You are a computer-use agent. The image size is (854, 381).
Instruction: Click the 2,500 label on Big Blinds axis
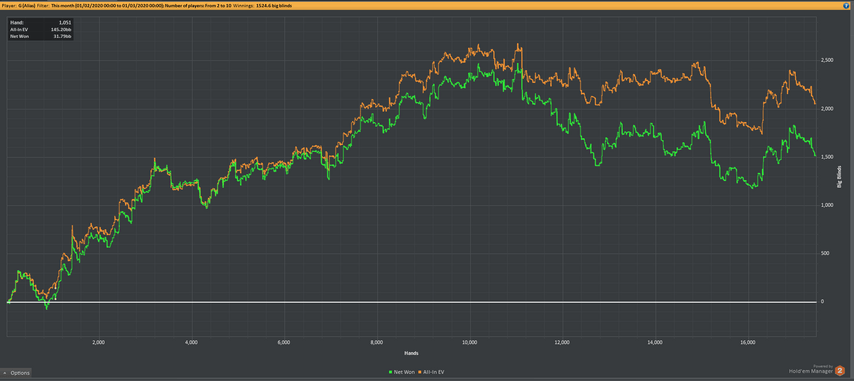click(827, 60)
